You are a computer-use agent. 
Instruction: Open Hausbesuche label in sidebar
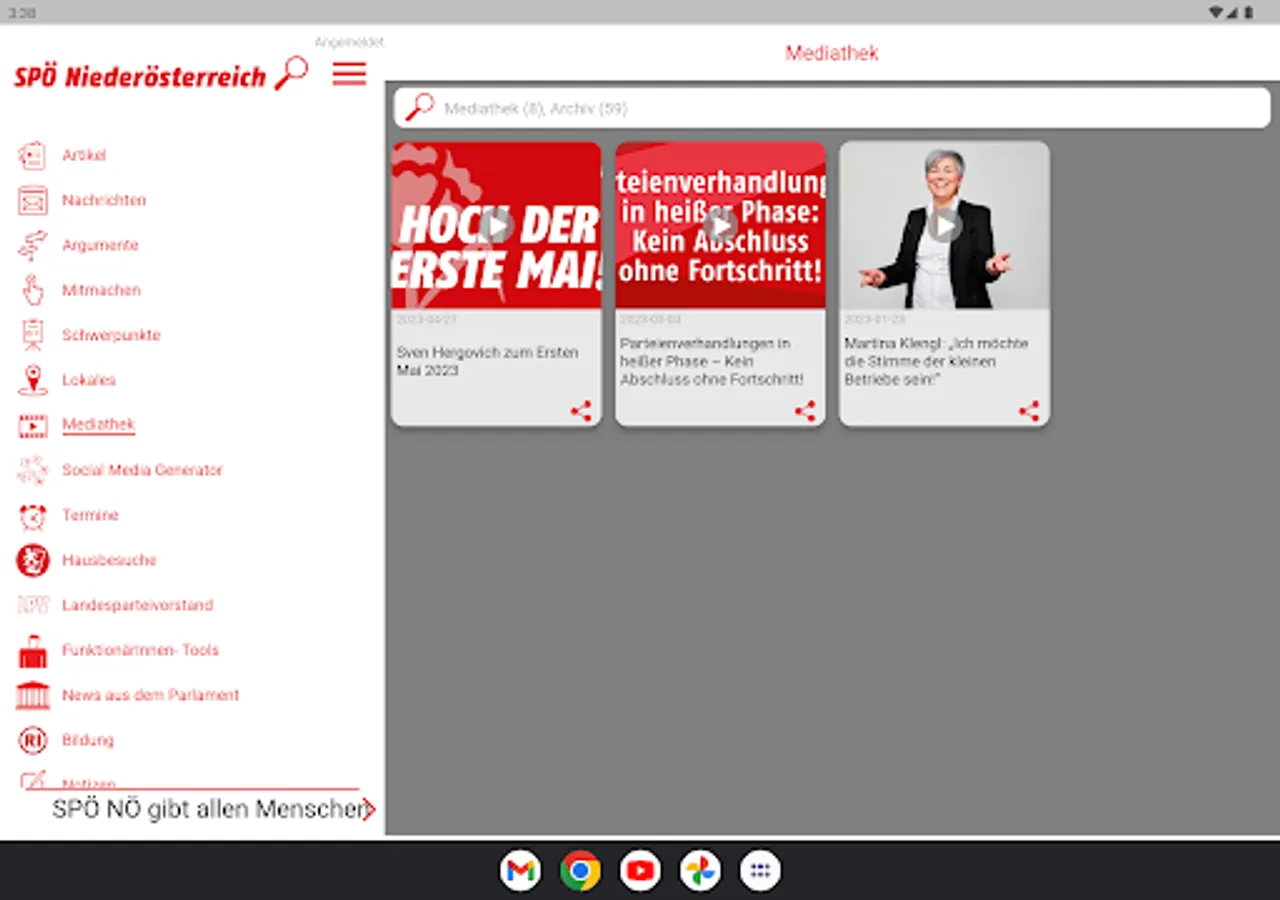(109, 560)
